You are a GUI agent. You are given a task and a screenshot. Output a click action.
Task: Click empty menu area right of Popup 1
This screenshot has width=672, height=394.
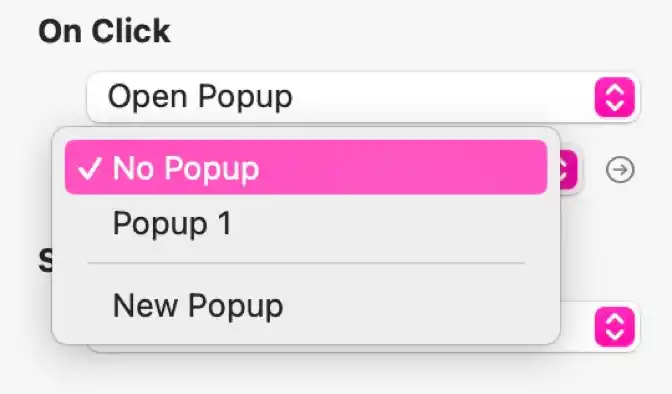pyautogui.click(x=386, y=223)
